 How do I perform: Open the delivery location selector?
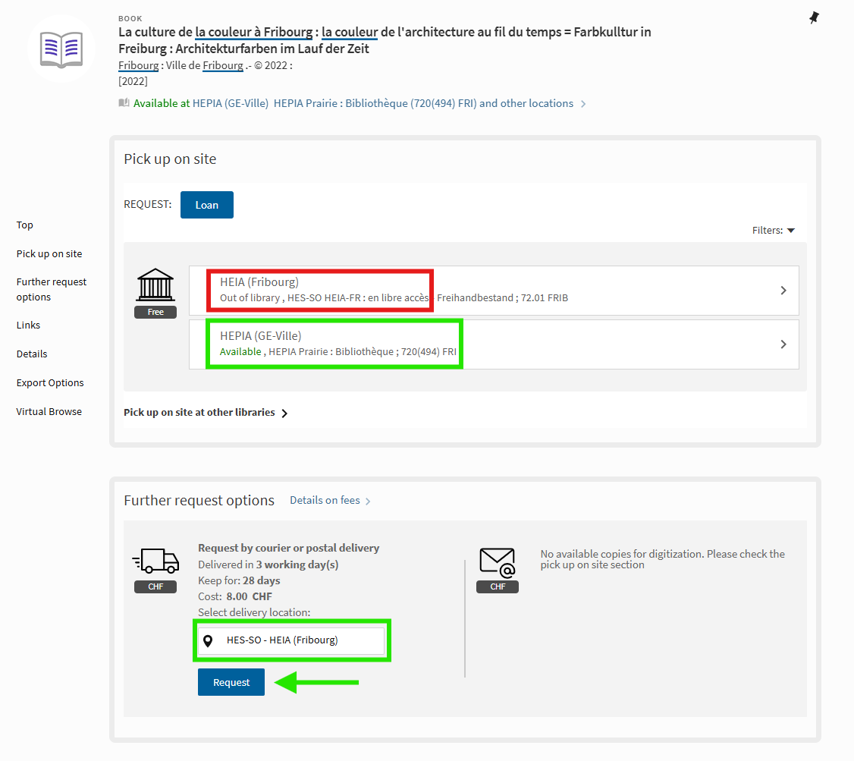pos(291,640)
